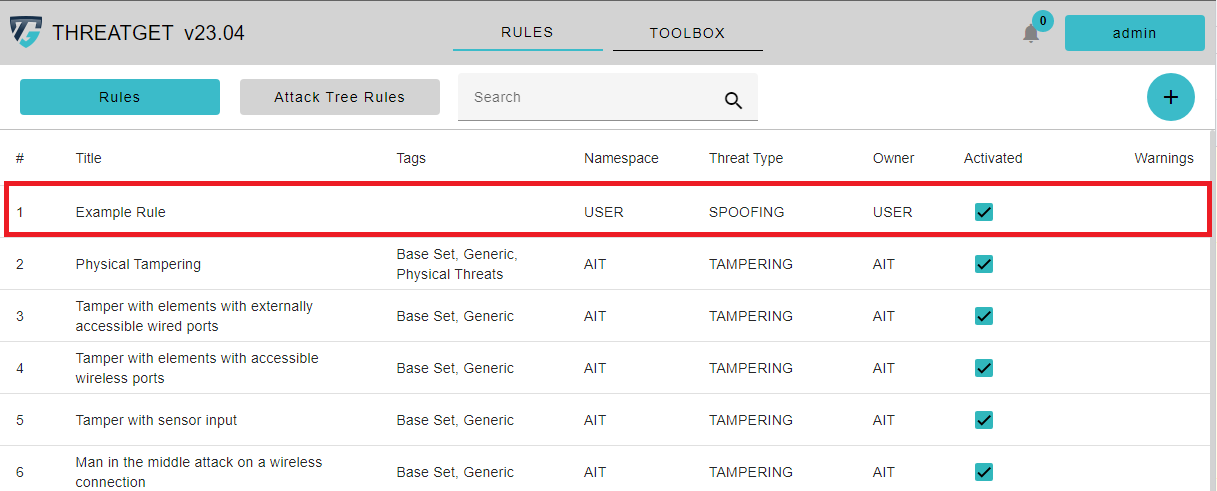
Task: Open the Example Rule entry
Action: click(x=121, y=212)
